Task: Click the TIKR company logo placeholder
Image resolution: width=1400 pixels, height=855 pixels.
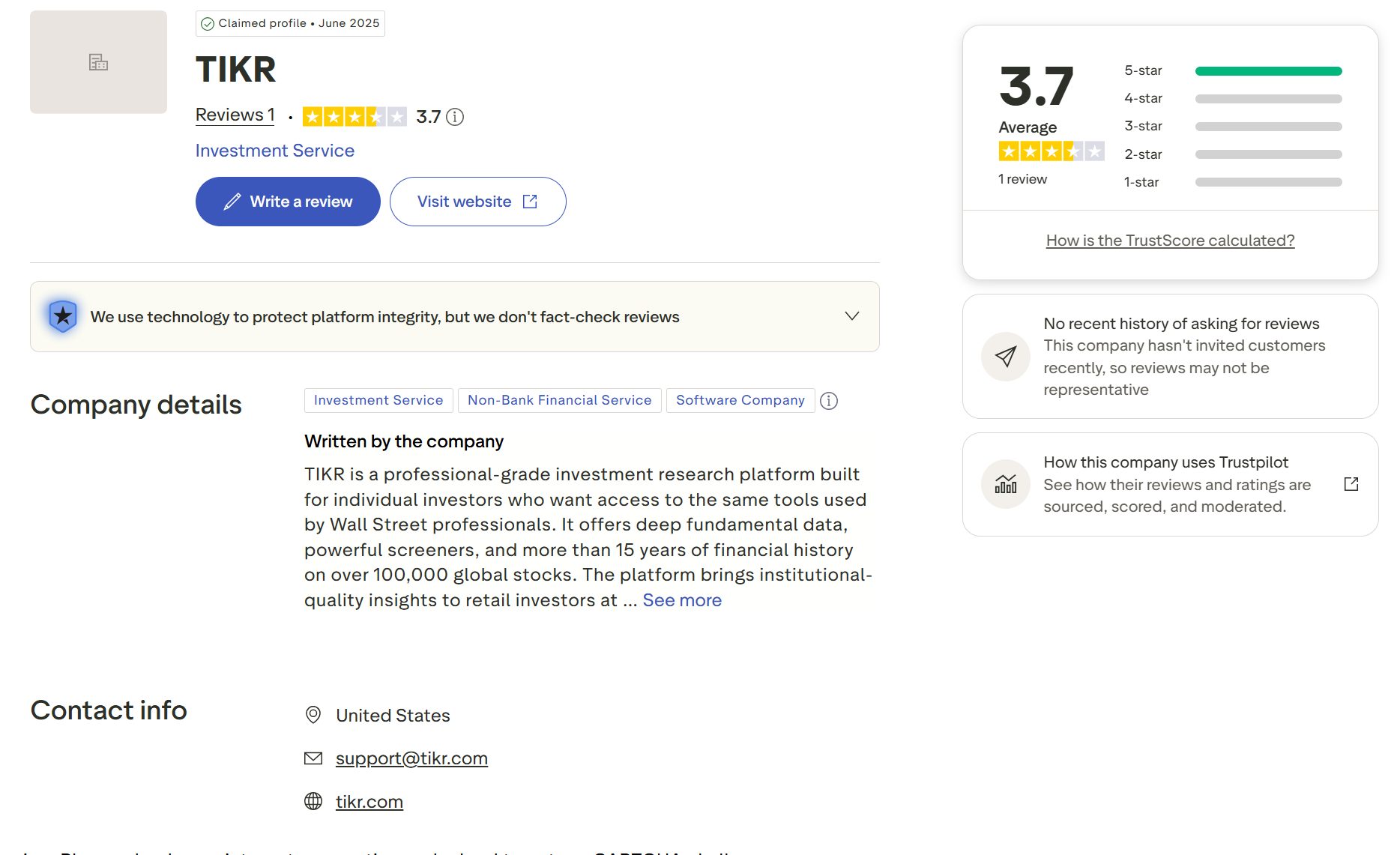Action: (x=98, y=62)
